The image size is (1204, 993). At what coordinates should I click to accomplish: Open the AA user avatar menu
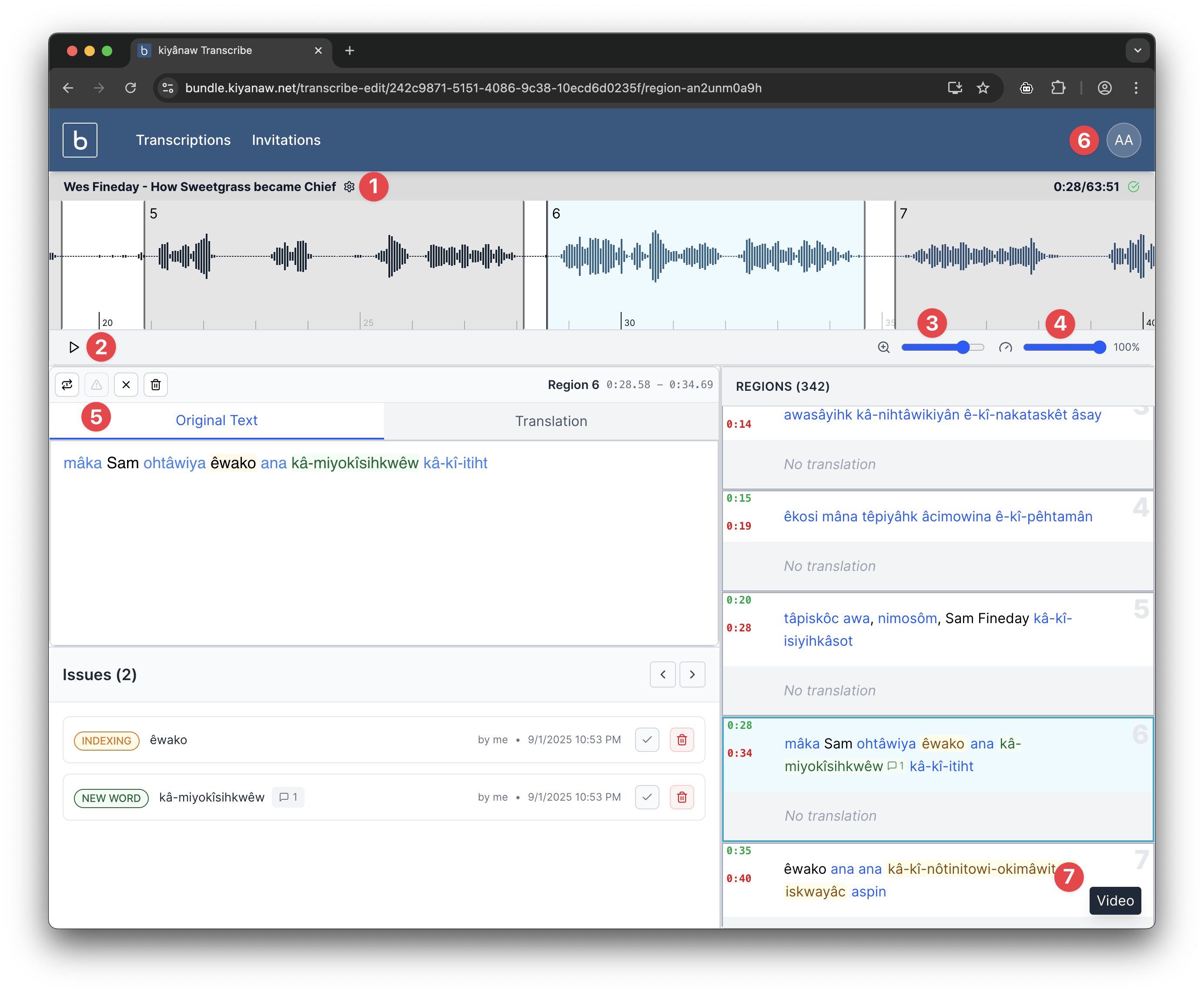[1124, 140]
